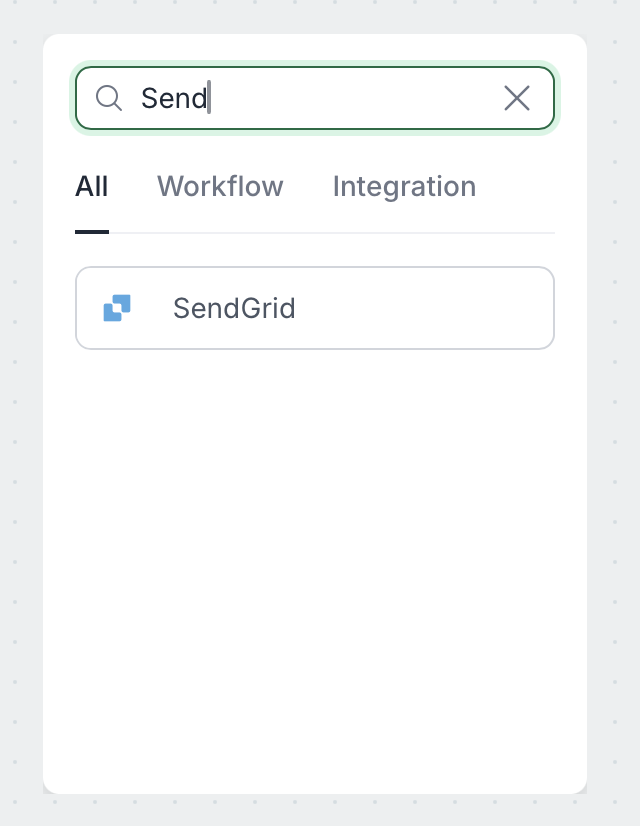Click the blue SendGrid logo icon
This screenshot has height=826, width=640.
(117, 308)
